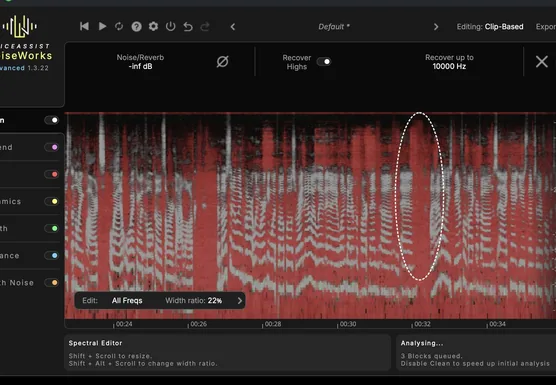This screenshot has height=385, width=556.
Task: Click the skip-to-start playback button
Action: click(x=84, y=26)
